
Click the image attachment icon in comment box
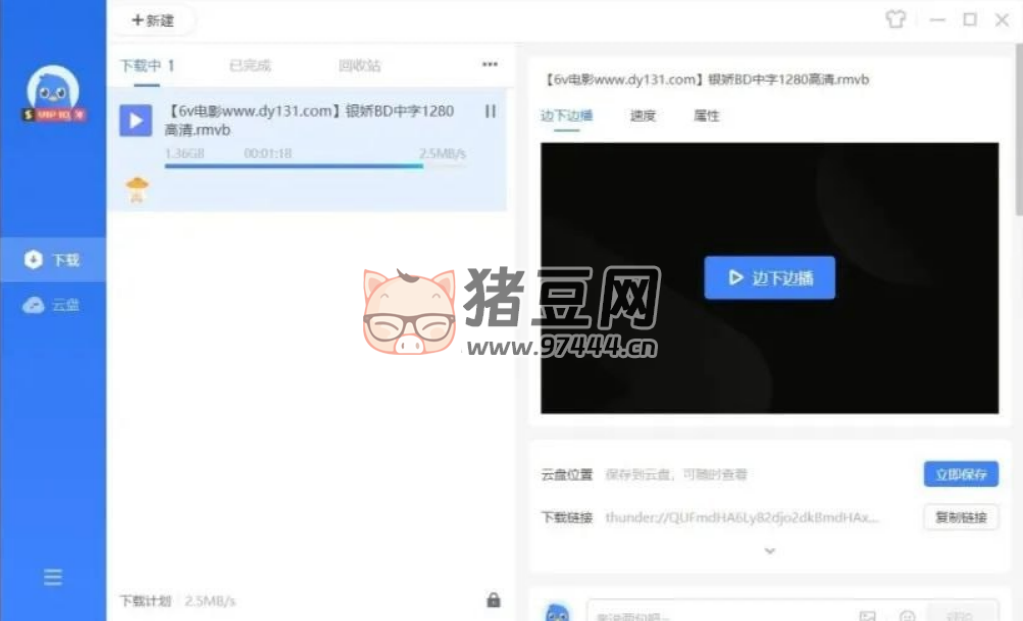tap(868, 616)
